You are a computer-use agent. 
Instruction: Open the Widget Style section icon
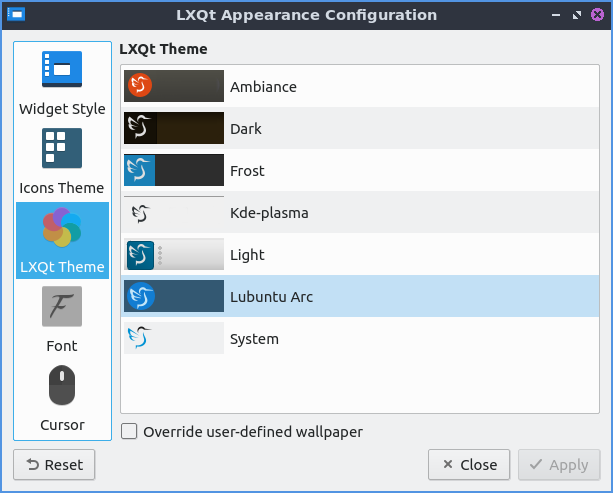(62, 70)
